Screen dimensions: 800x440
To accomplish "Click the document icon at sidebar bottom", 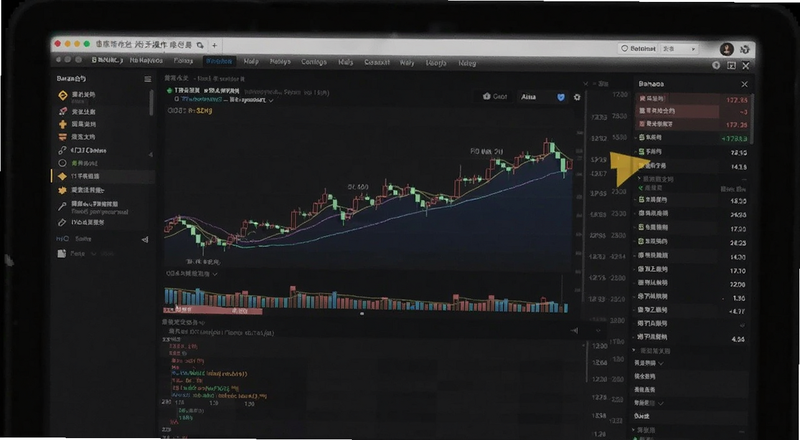I will tap(62, 254).
